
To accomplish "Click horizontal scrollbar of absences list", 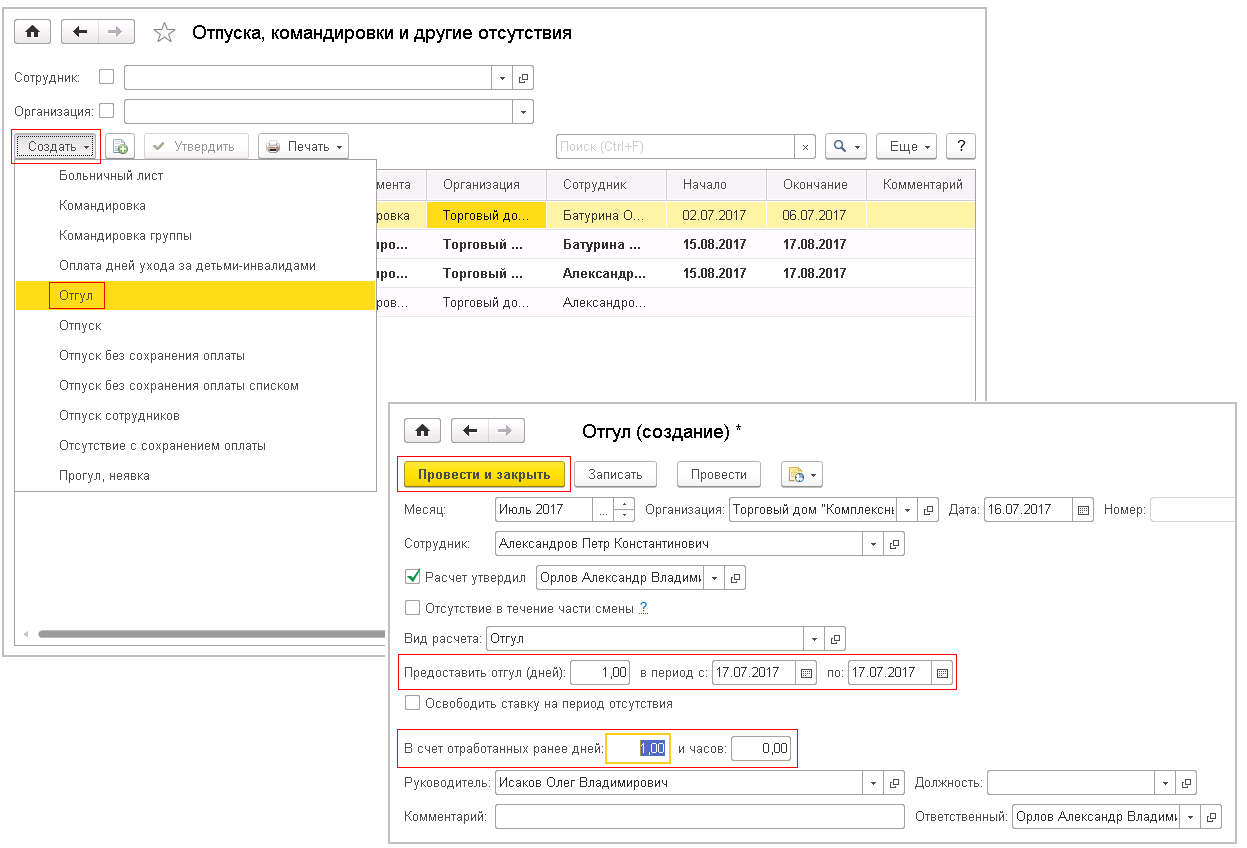I will pos(210,633).
